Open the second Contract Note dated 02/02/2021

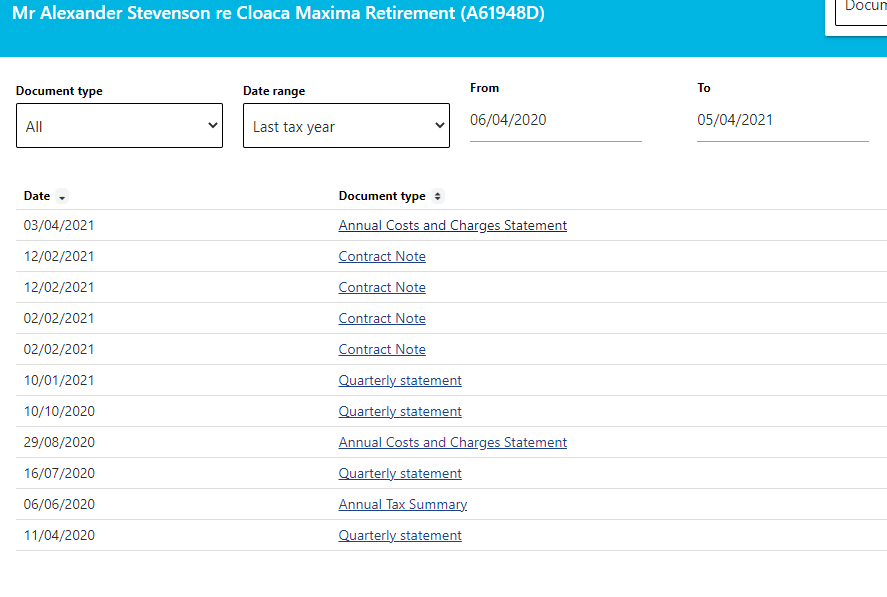(382, 350)
